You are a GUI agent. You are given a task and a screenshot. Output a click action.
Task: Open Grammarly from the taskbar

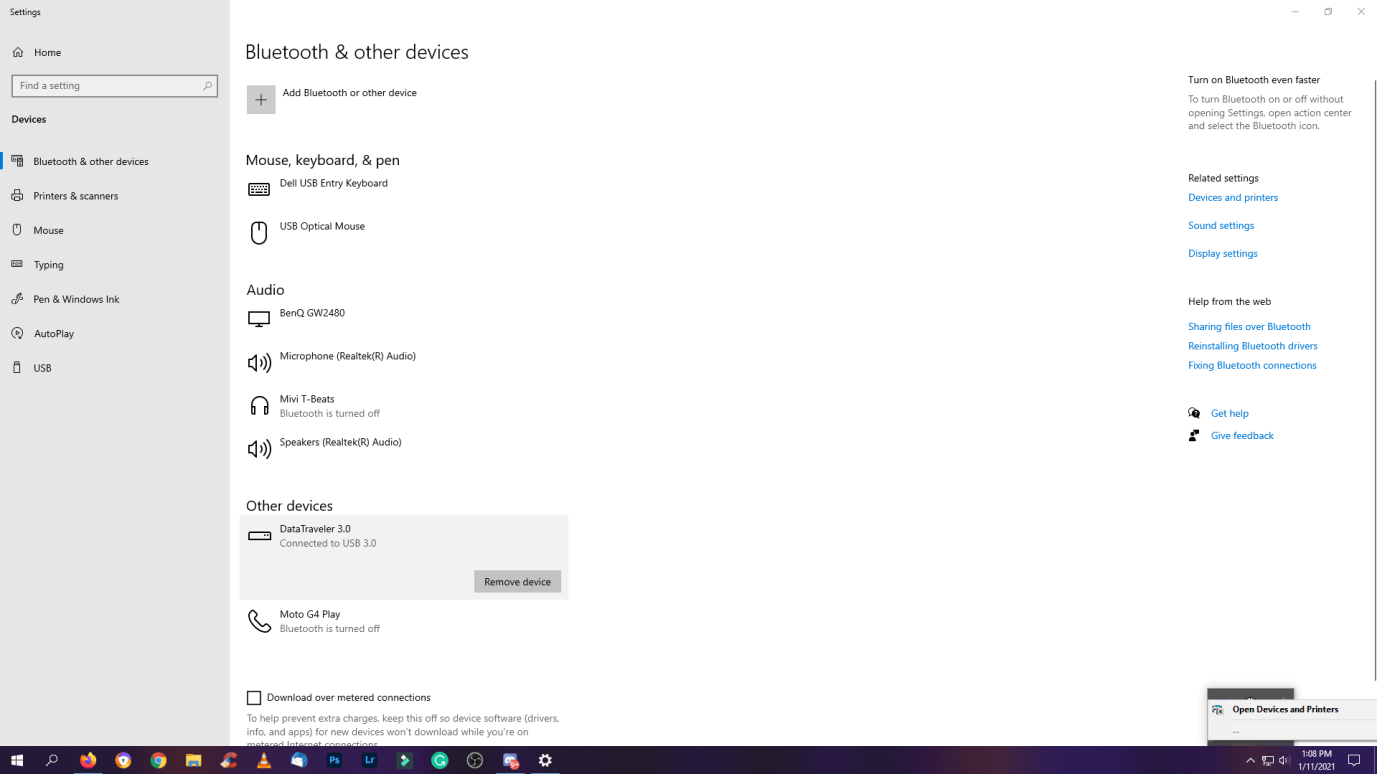point(440,761)
